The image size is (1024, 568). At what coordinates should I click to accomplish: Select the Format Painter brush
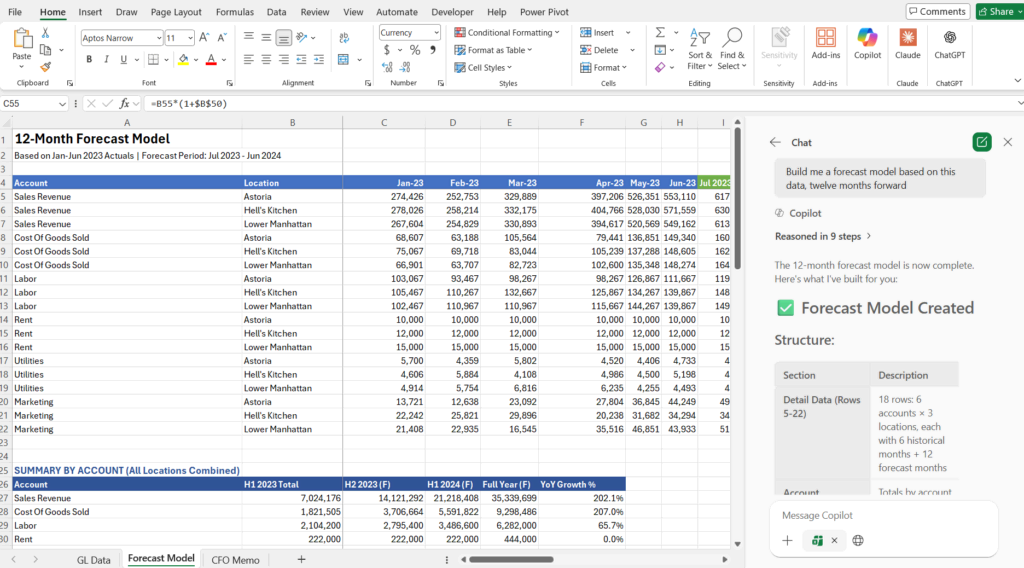pos(45,67)
